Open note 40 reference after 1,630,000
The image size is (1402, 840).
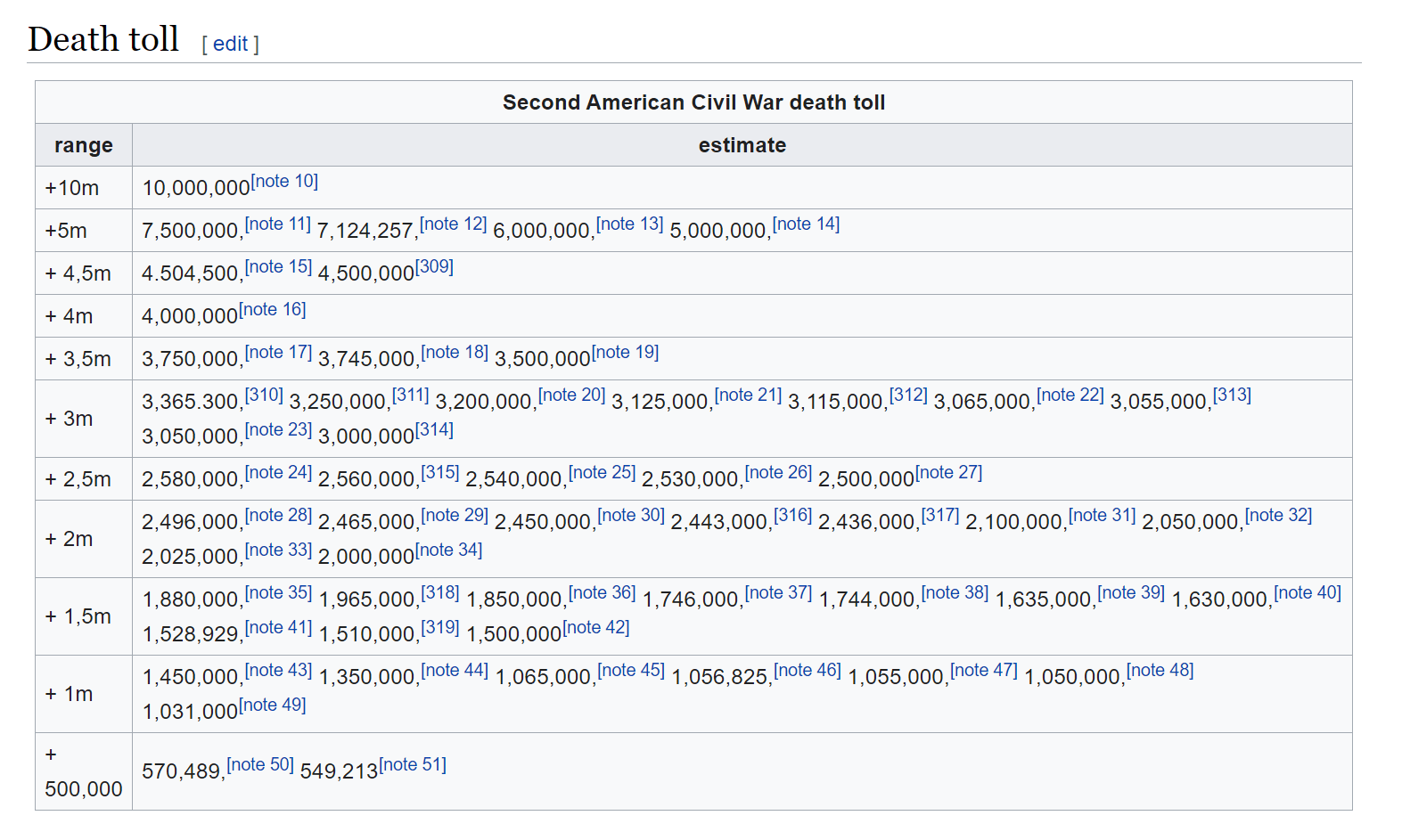click(x=1308, y=592)
